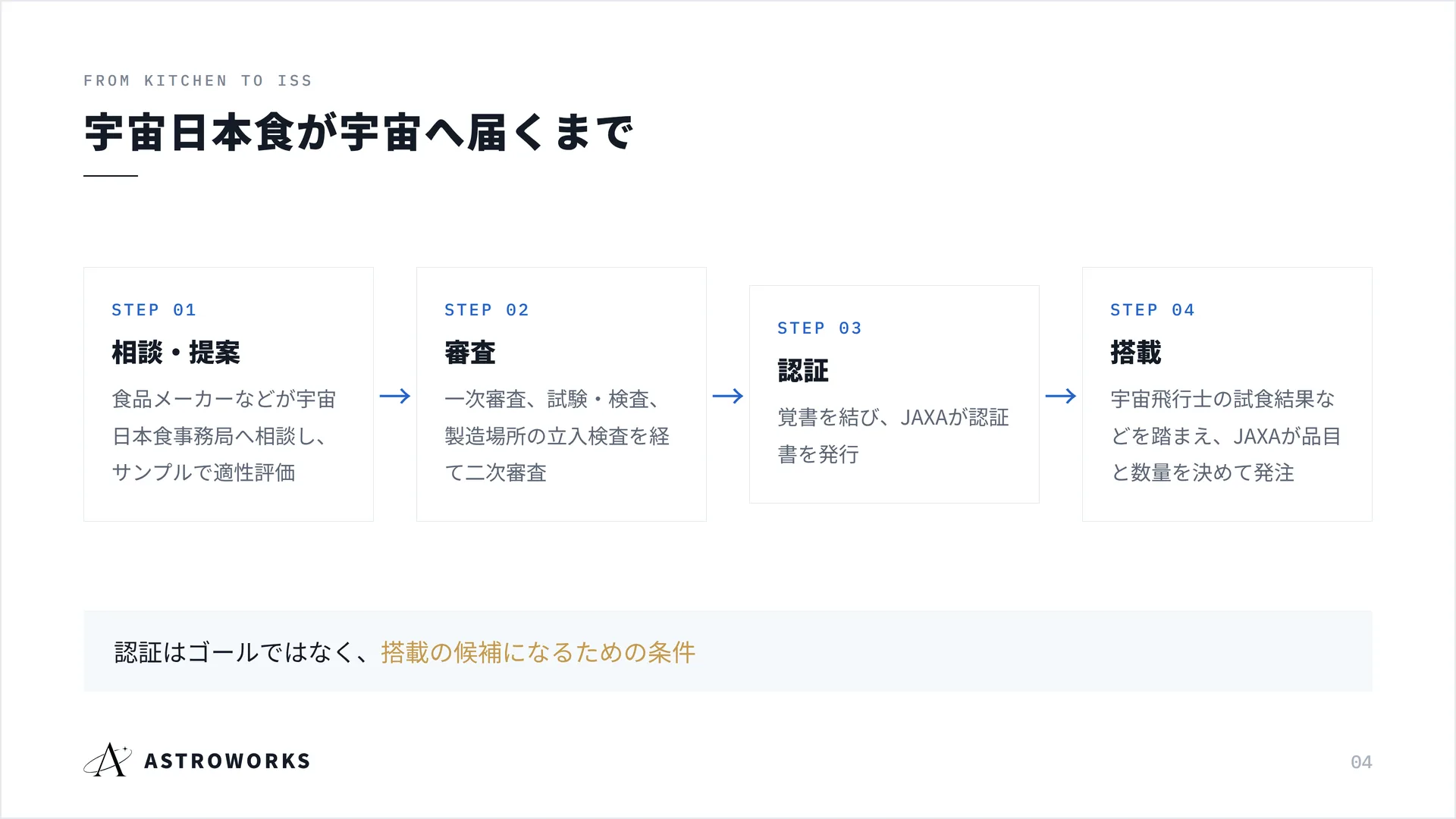Click the page number 04
The width and height of the screenshot is (1456, 819).
pos(1361,762)
